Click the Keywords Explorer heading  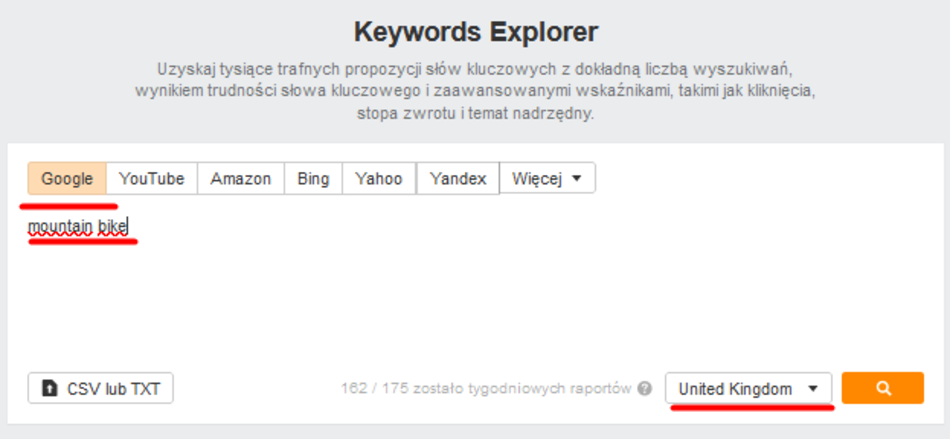pyautogui.click(x=475, y=32)
